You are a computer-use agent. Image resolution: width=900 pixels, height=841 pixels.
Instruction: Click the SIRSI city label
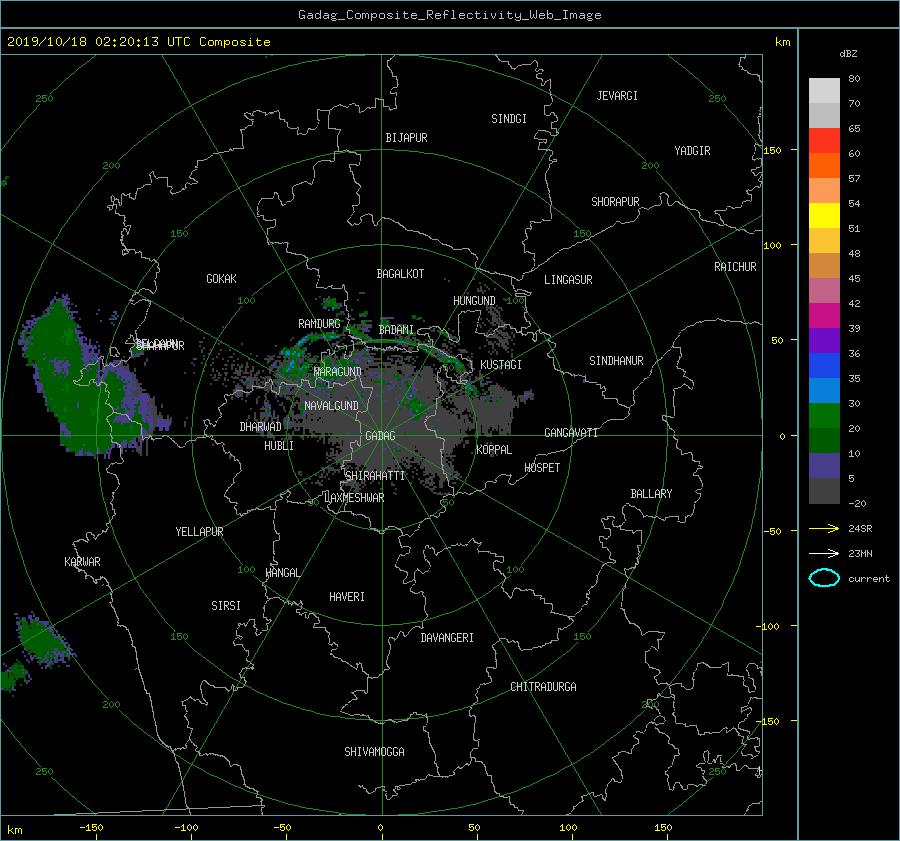(x=226, y=606)
